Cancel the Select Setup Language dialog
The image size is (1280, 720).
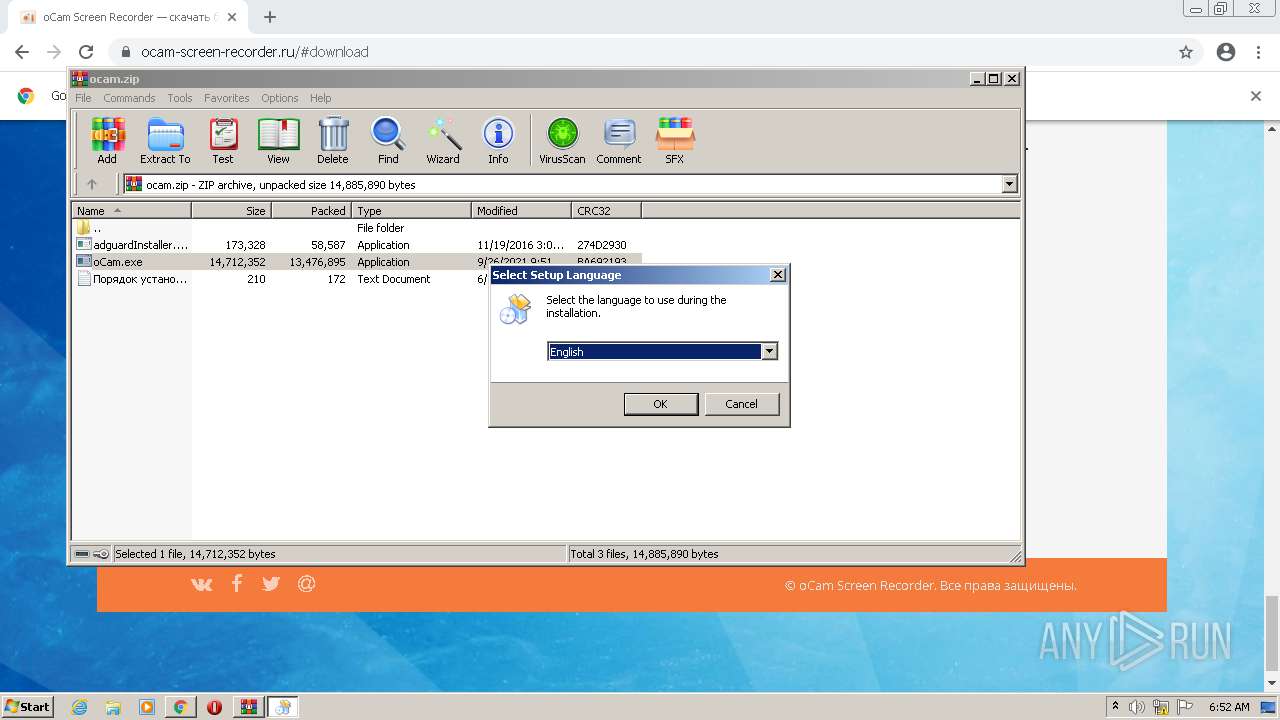[x=741, y=404]
